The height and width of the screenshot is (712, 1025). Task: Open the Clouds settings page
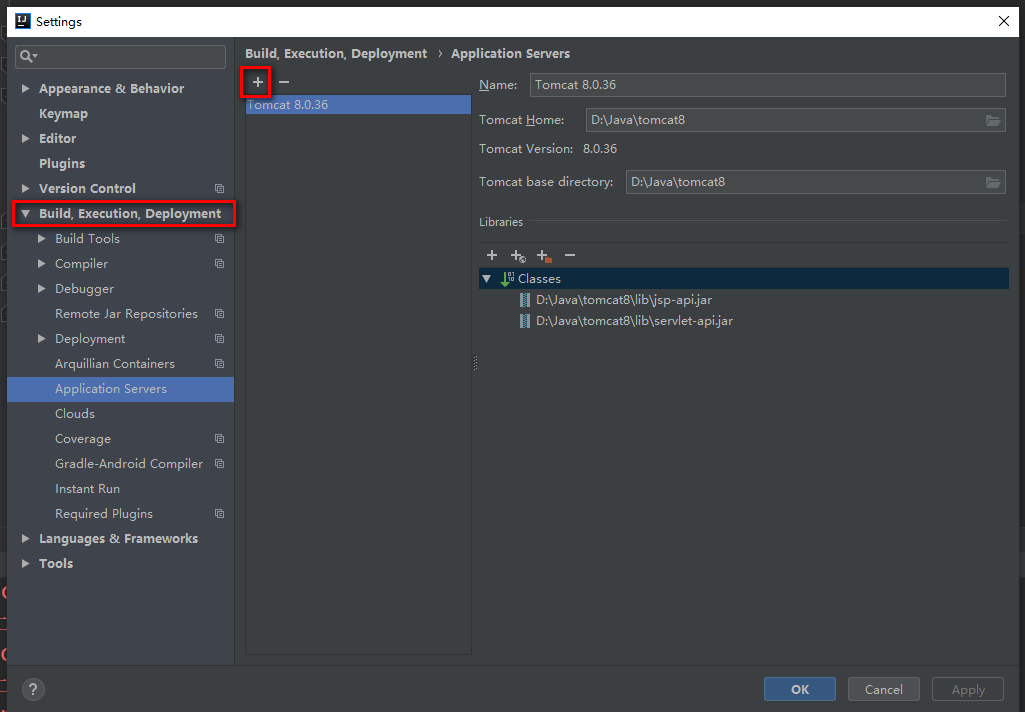tap(75, 414)
